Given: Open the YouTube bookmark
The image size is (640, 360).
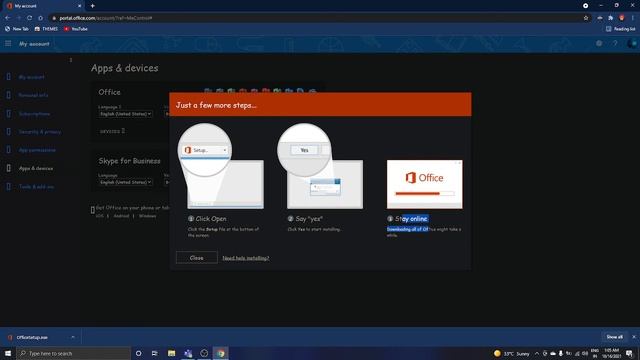Looking at the screenshot, I should tap(76, 29).
